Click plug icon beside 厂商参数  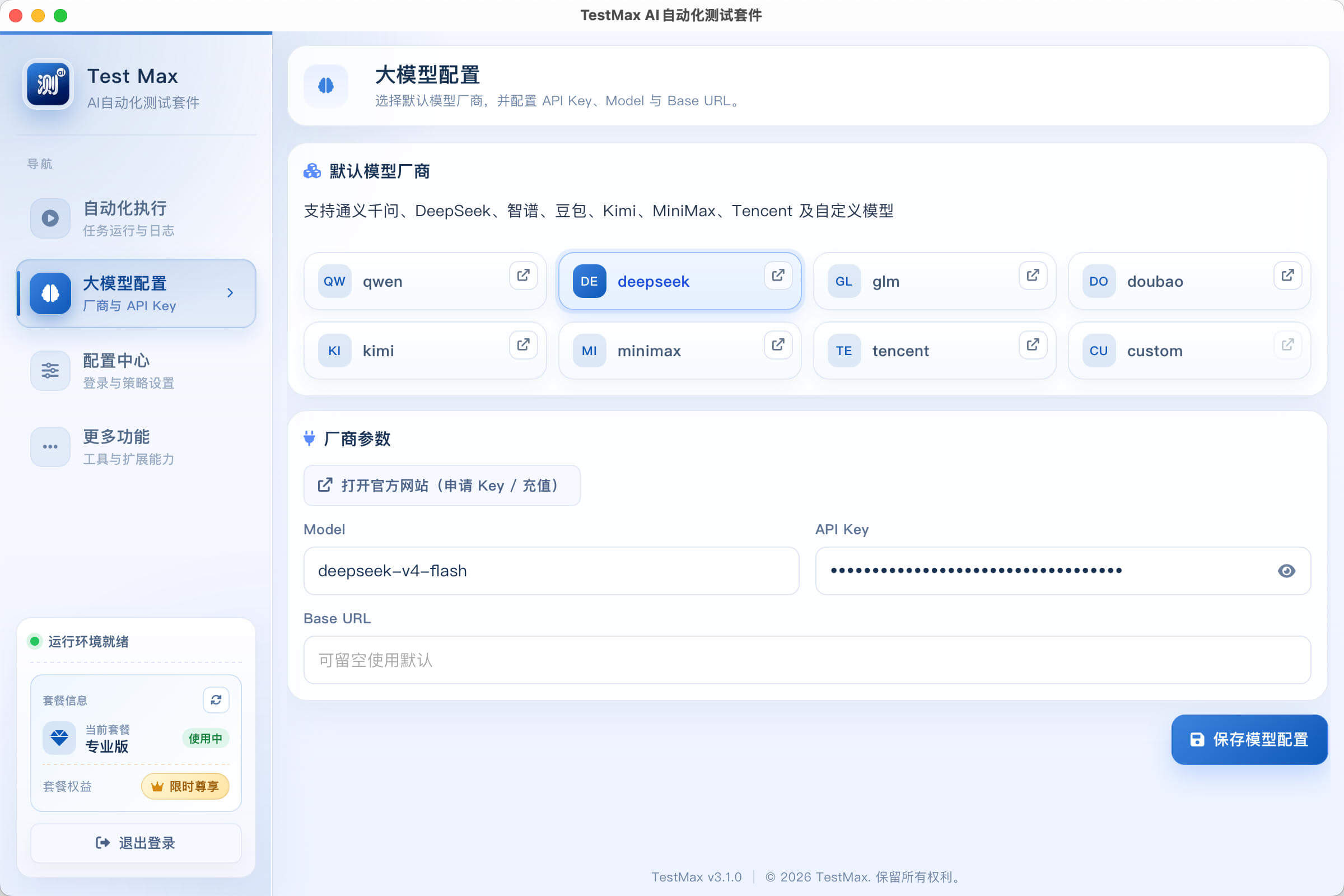pos(309,438)
